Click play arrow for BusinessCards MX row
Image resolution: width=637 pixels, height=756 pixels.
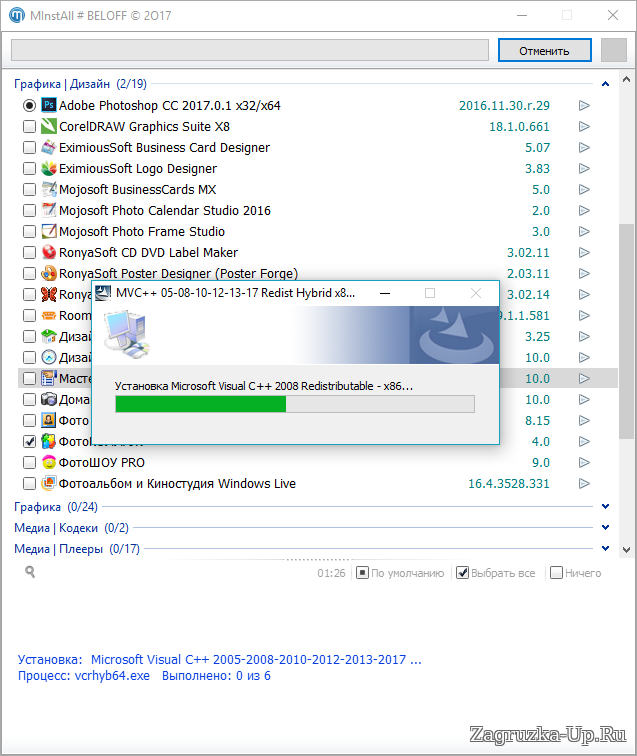point(584,189)
